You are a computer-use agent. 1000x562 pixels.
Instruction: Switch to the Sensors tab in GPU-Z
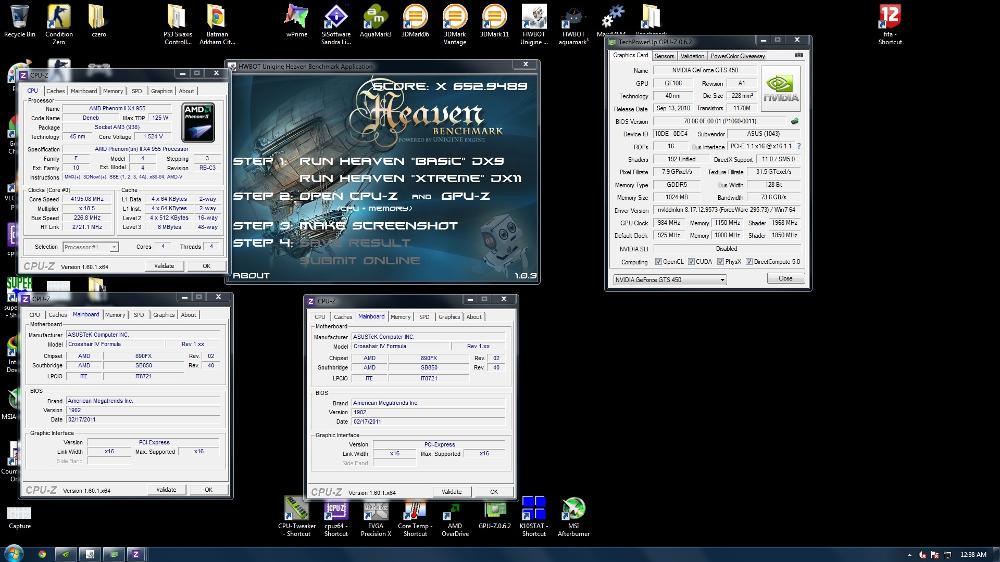(x=664, y=55)
